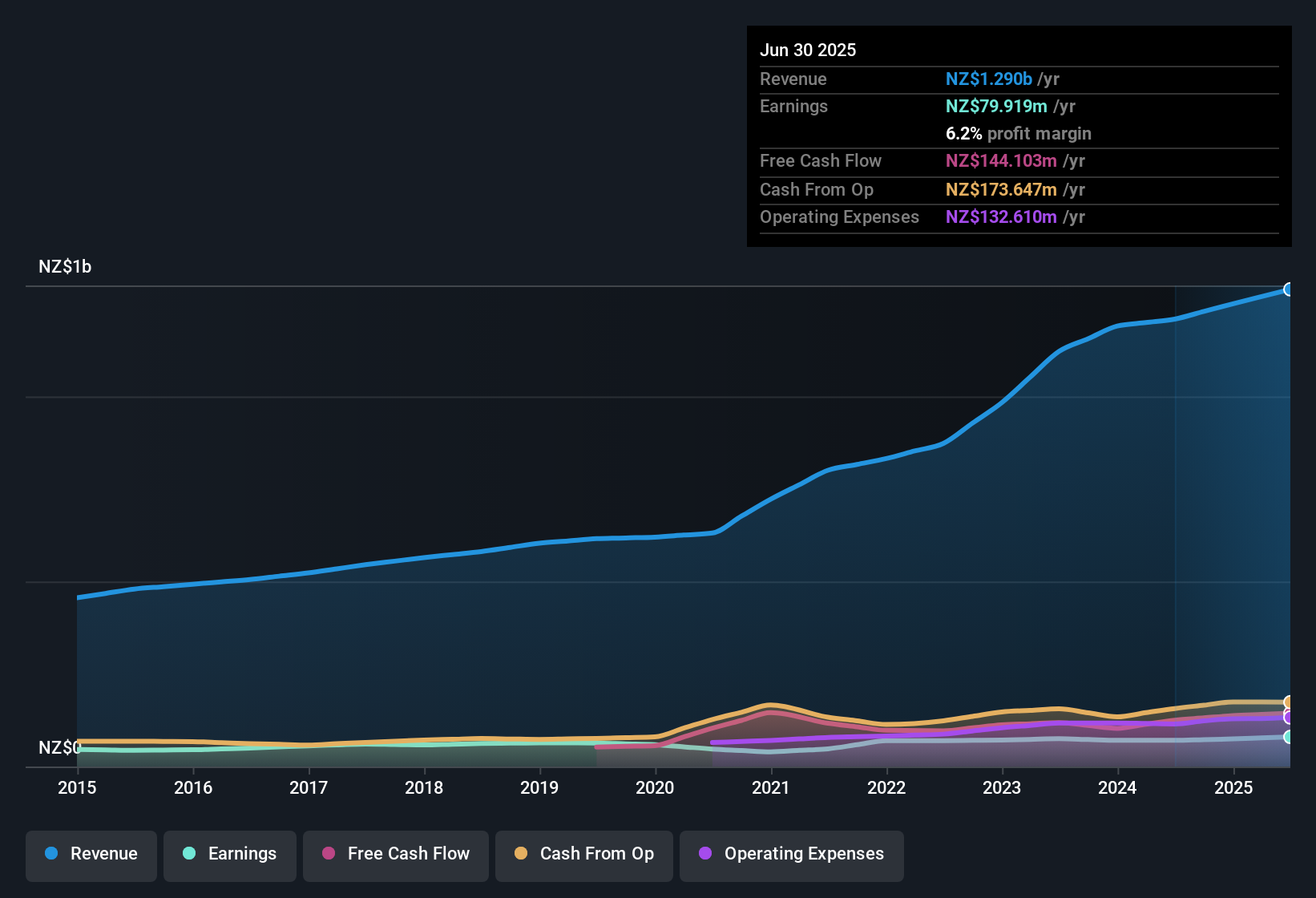Toggle off the Free Cash Flow series
Screen dimensions: 1316x898
coord(395,855)
